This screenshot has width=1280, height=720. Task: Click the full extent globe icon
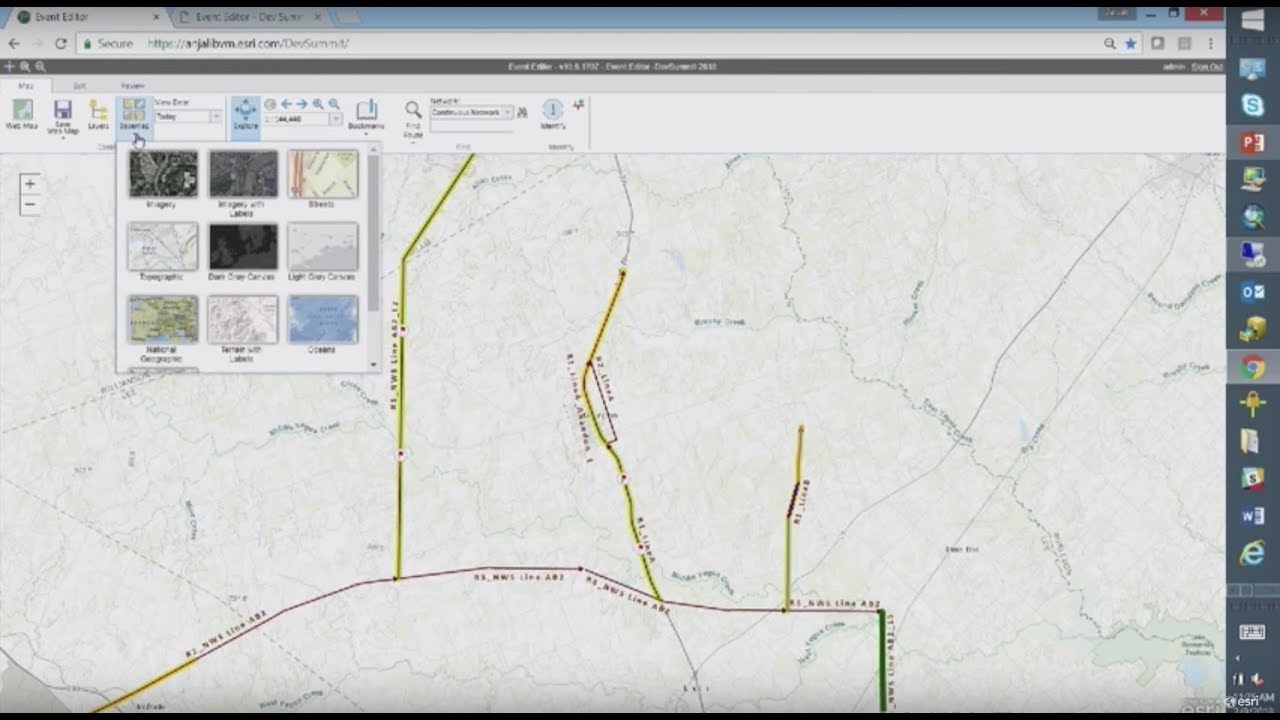[x=270, y=104]
